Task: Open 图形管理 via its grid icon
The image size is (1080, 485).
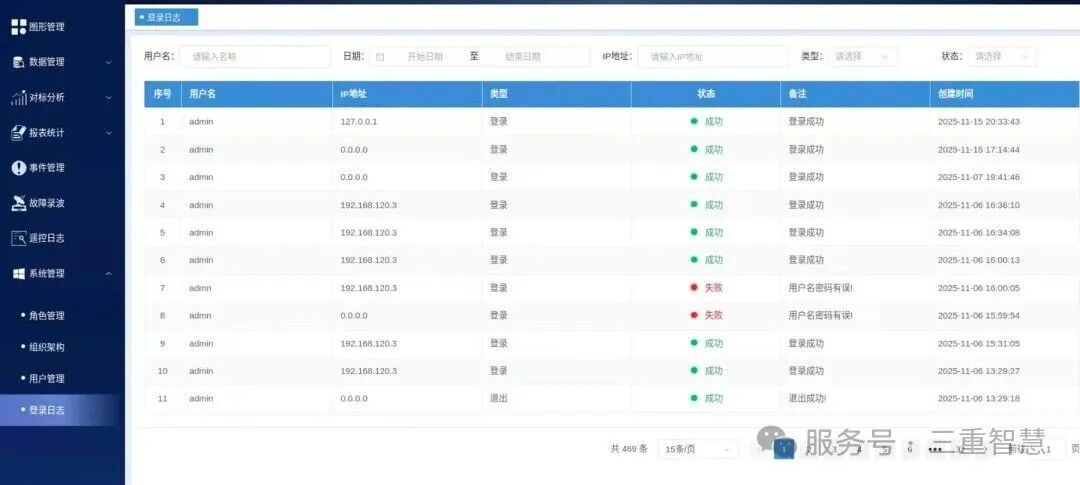Action: click(x=19, y=27)
